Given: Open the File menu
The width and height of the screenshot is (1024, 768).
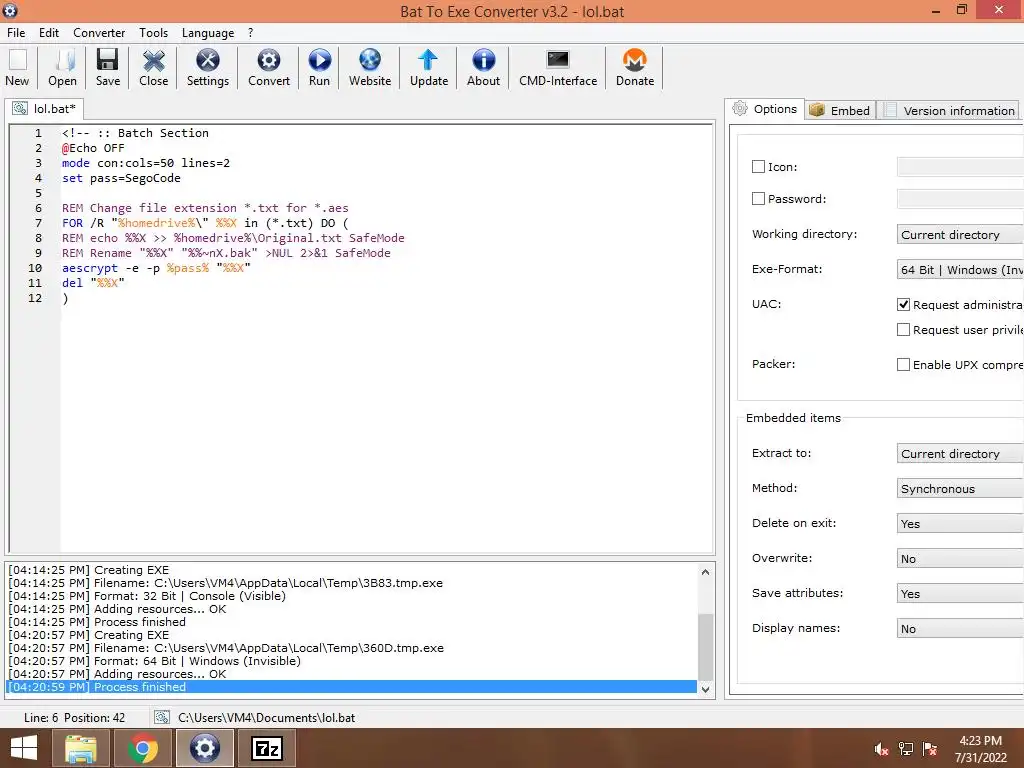Looking at the screenshot, I should click(x=16, y=33).
